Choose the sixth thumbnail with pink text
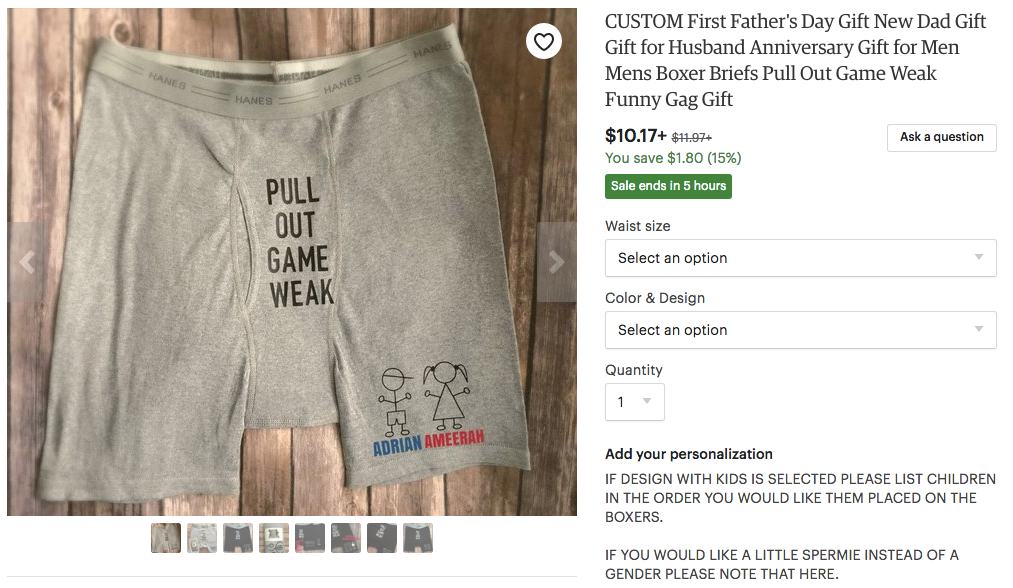Screen dimensions: 1013x588 tap(346, 538)
